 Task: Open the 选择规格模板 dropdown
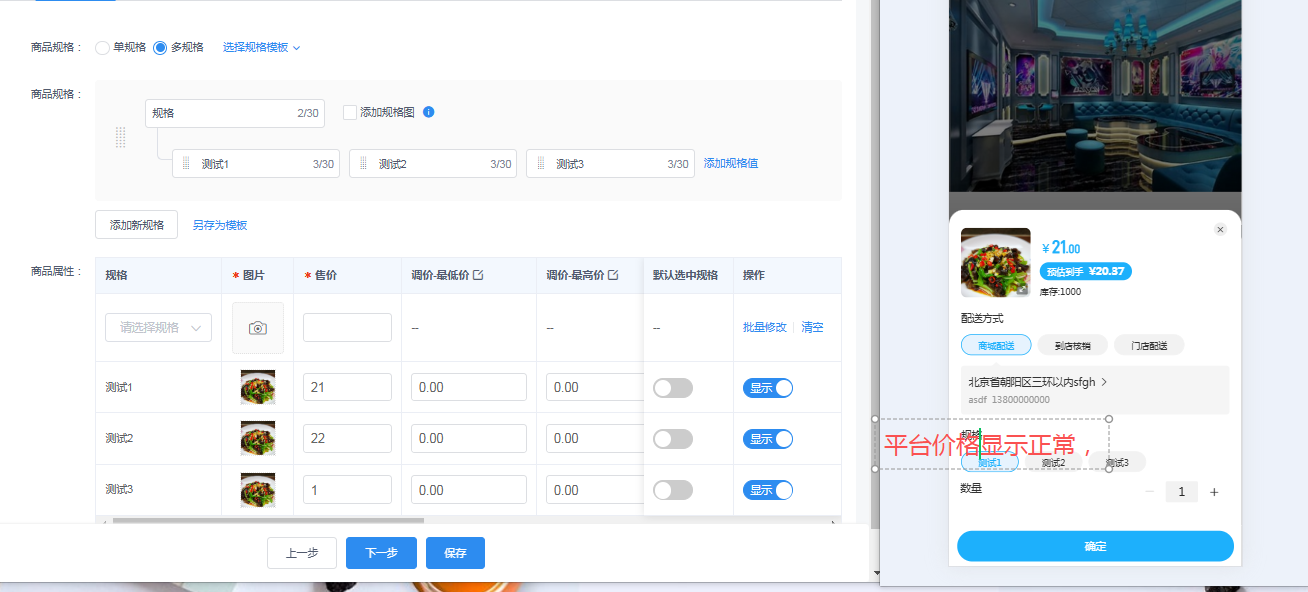tap(261, 47)
